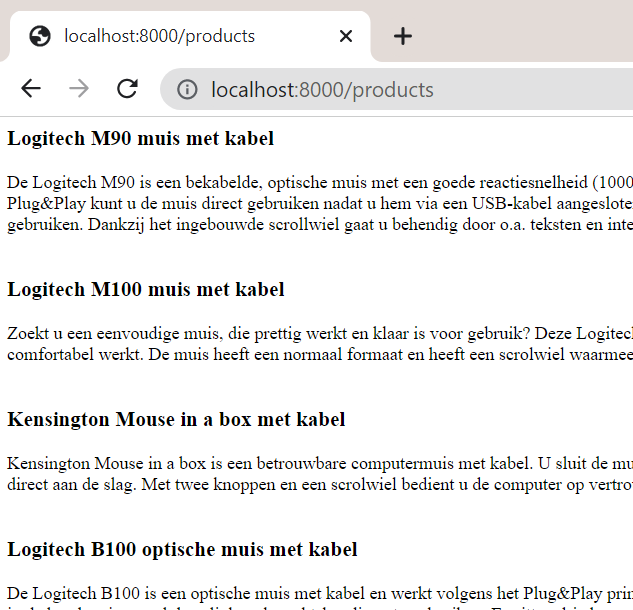Viewport: 633px width, 610px height.
Task: Select the localhost:8000/products tab
Action: (x=190, y=36)
